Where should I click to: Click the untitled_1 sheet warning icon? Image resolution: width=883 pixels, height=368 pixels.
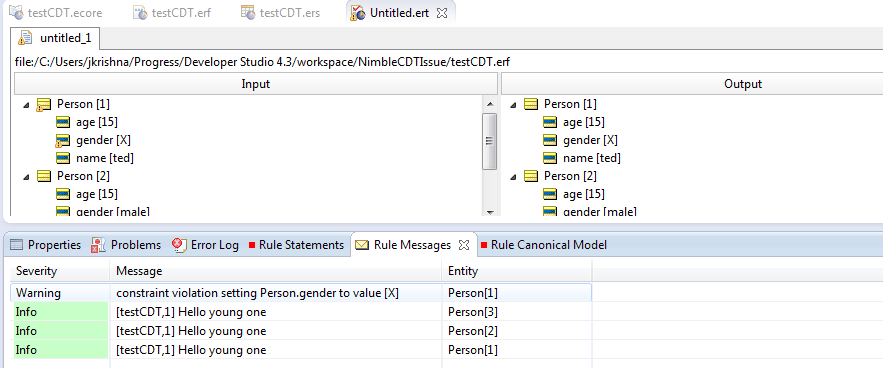point(25,38)
